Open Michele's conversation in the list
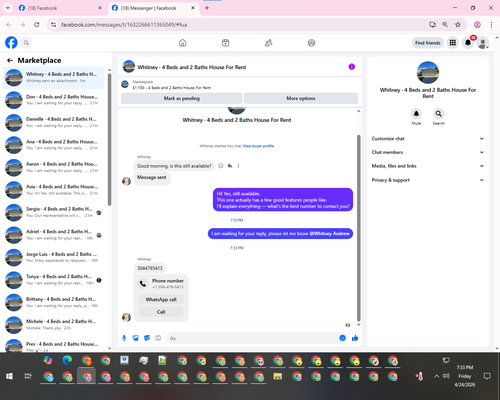The width and height of the screenshot is (500, 400). [53, 325]
